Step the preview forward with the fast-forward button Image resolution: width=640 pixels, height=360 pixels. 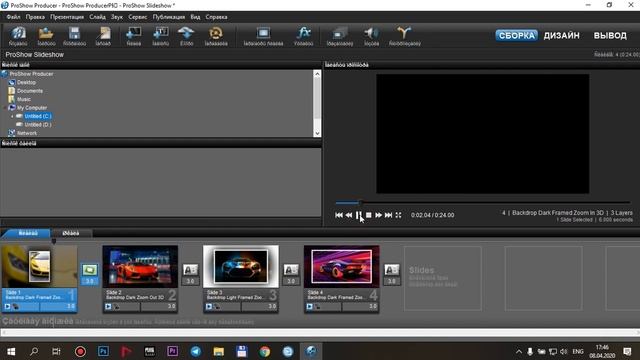(x=378, y=215)
